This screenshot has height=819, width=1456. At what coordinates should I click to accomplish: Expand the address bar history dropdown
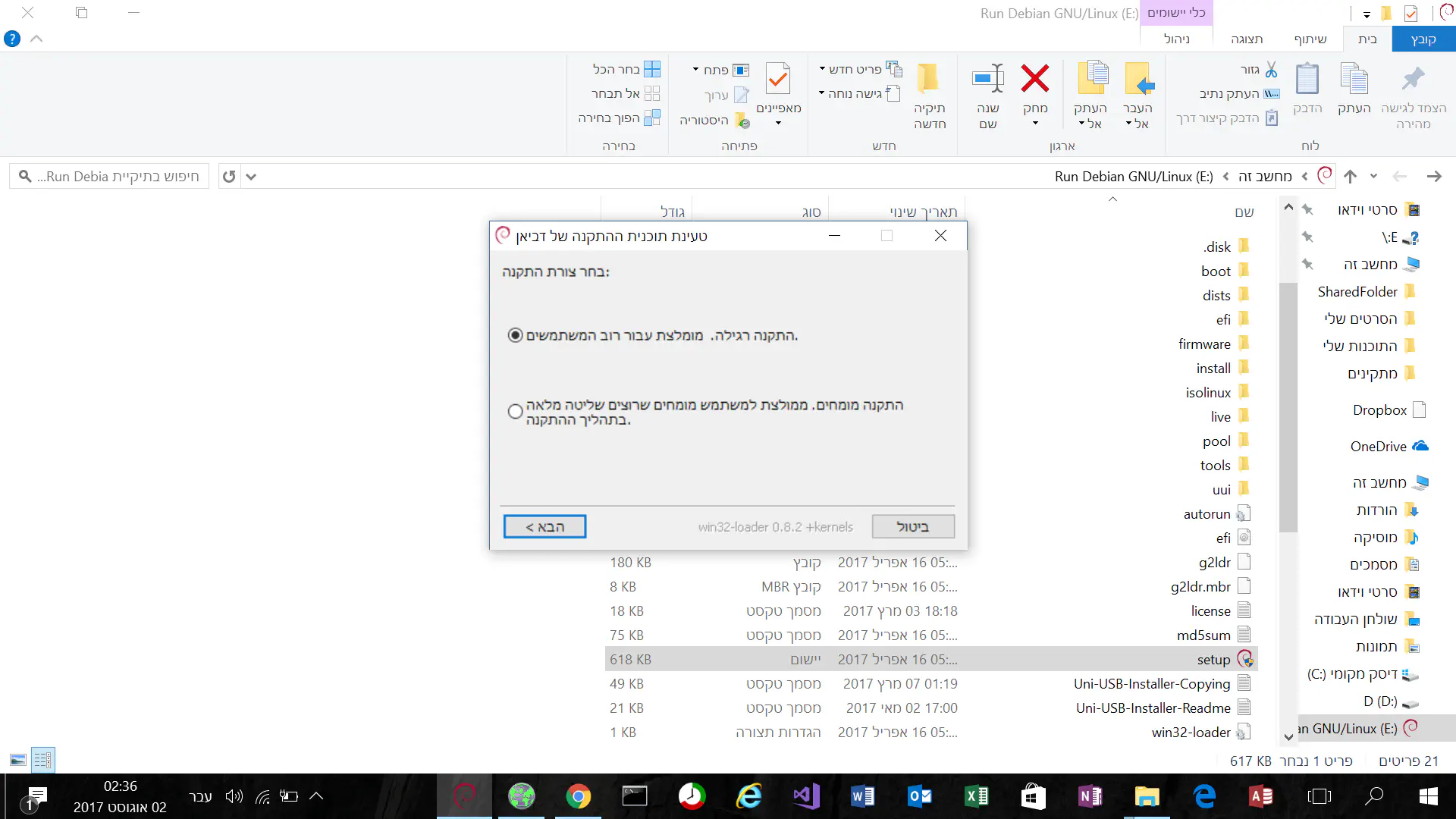coord(251,177)
